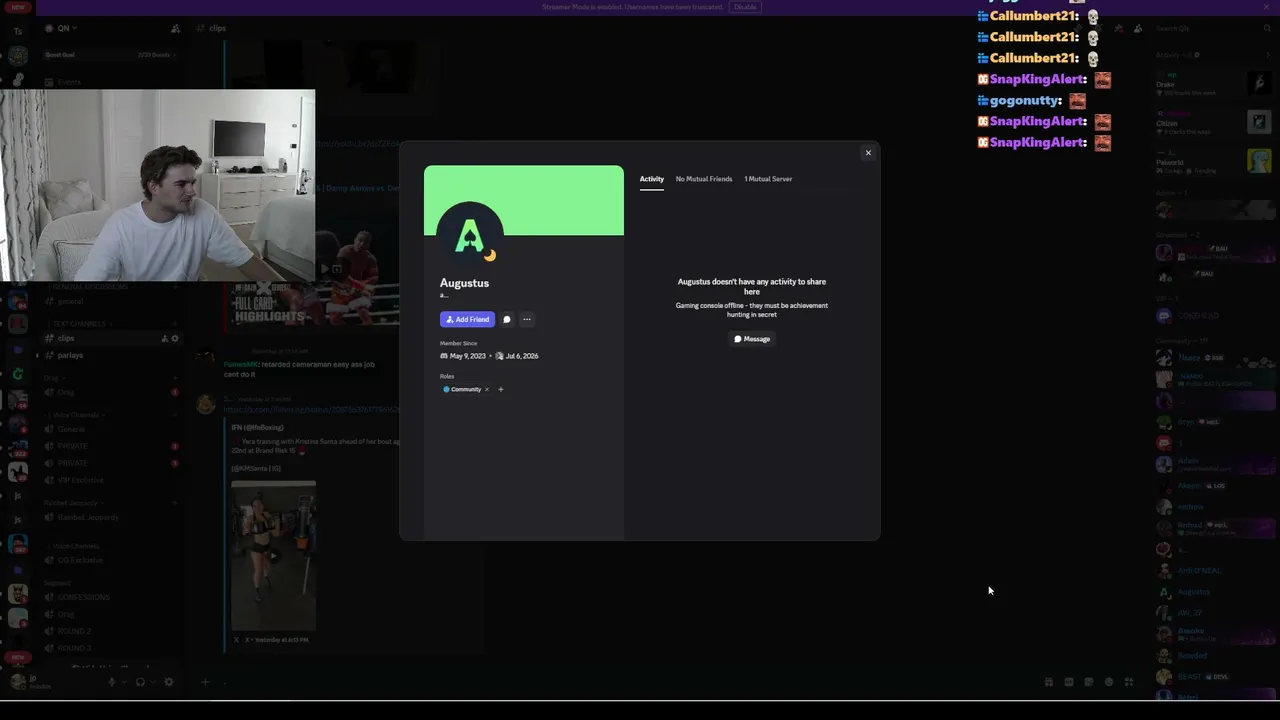Open the Citizen activity card in the member sidebar
The height and width of the screenshot is (720, 1280).
pyautogui.click(x=1213, y=124)
